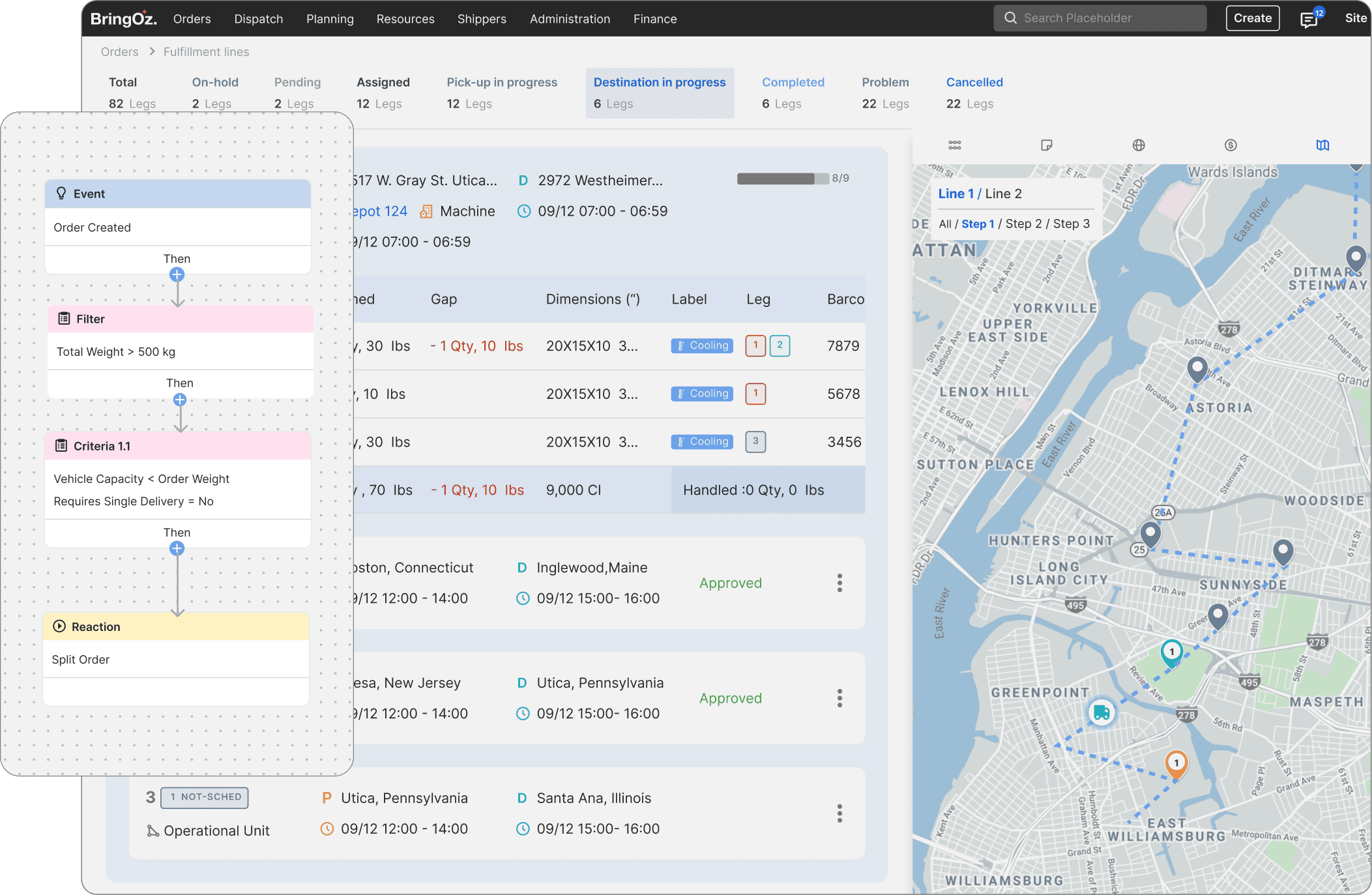Click the truck marker on the map

pyautogui.click(x=1102, y=712)
